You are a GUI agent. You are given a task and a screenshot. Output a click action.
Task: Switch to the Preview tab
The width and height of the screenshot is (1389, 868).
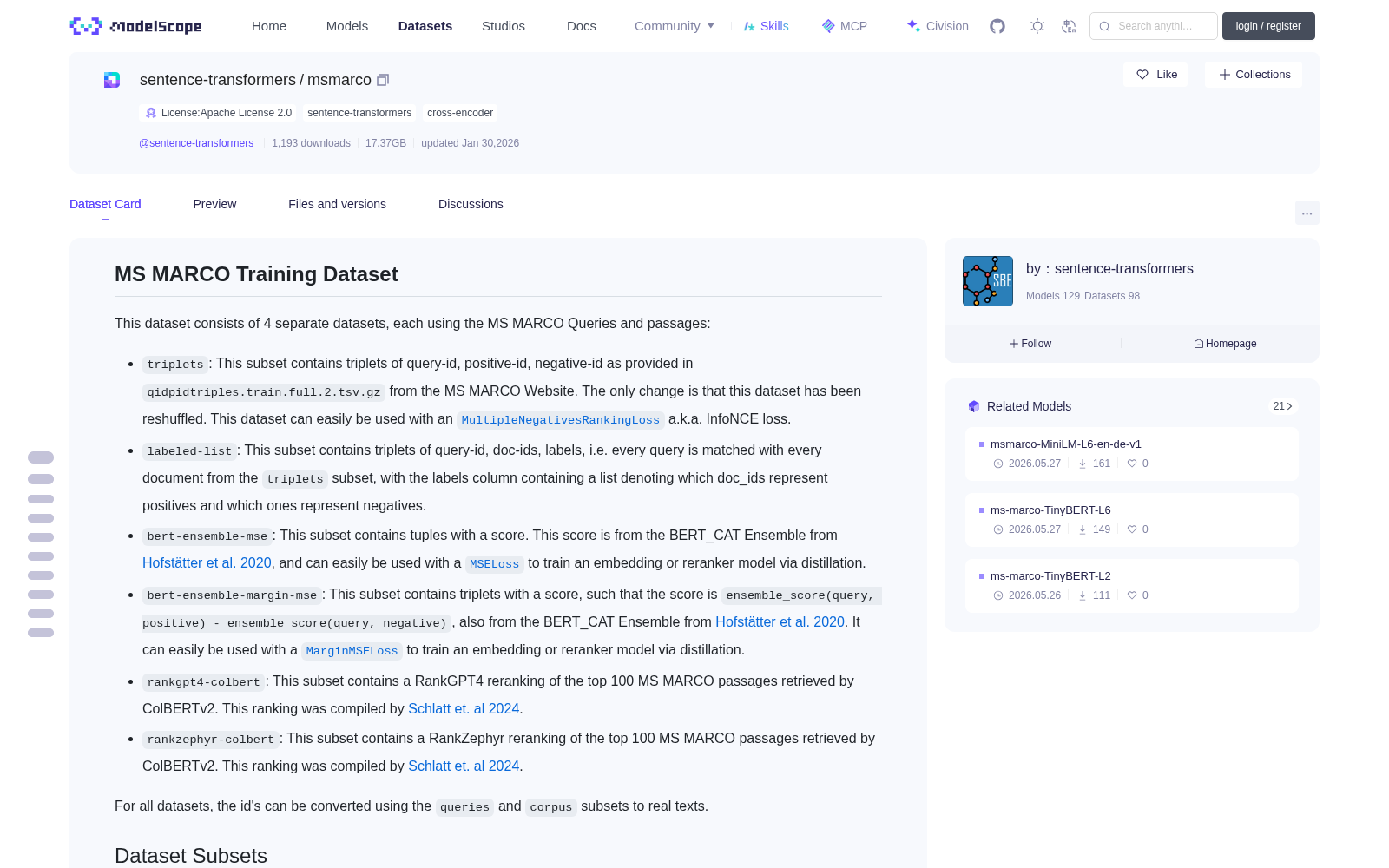tap(214, 204)
